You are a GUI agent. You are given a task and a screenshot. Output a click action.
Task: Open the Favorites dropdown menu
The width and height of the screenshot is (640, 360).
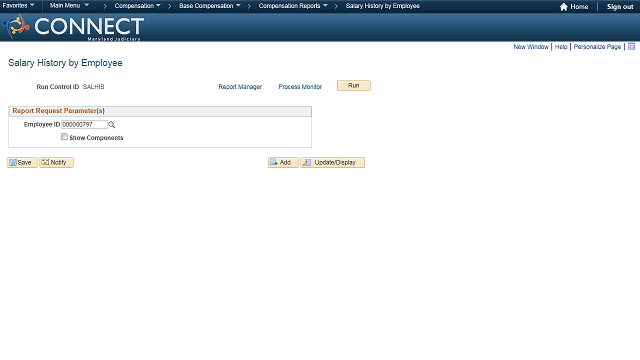(x=18, y=6)
